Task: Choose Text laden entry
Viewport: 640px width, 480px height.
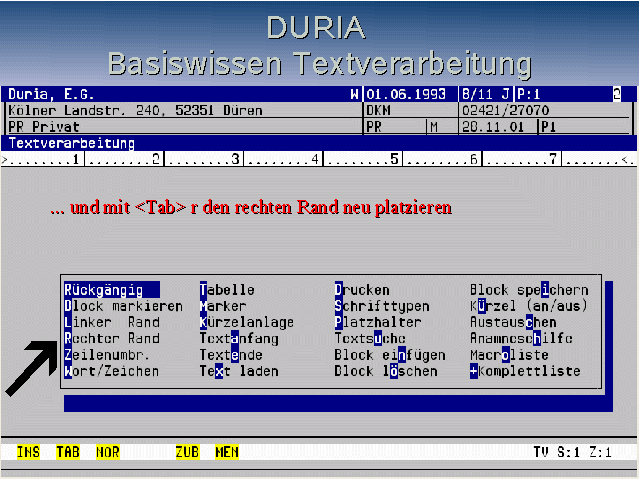Action: point(239,371)
